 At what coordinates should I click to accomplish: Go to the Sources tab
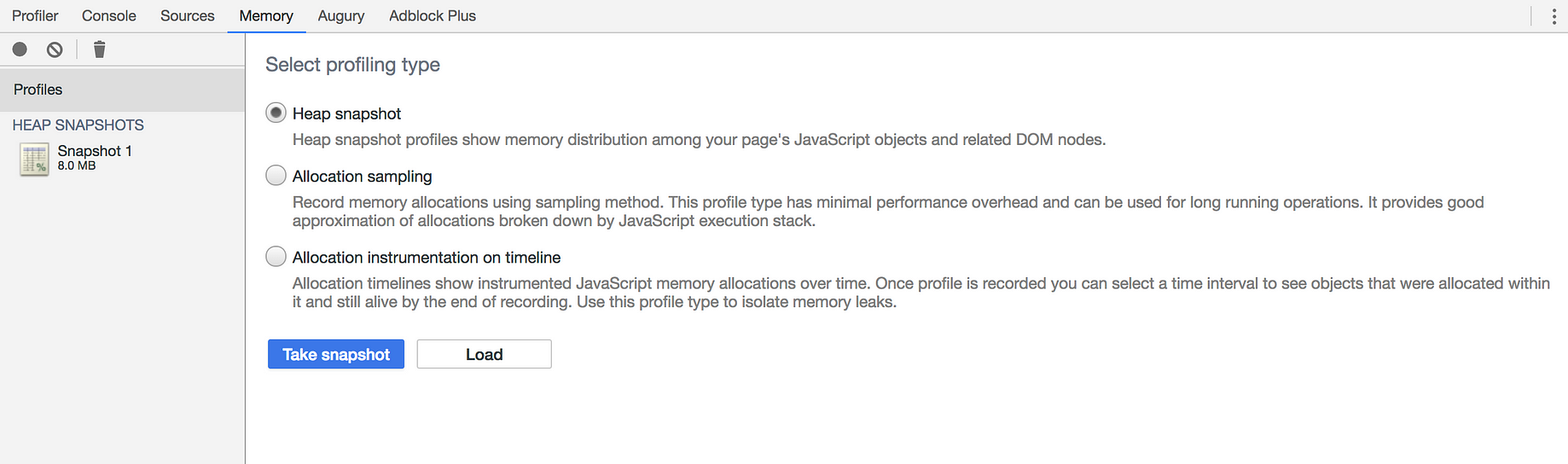(x=188, y=15)
